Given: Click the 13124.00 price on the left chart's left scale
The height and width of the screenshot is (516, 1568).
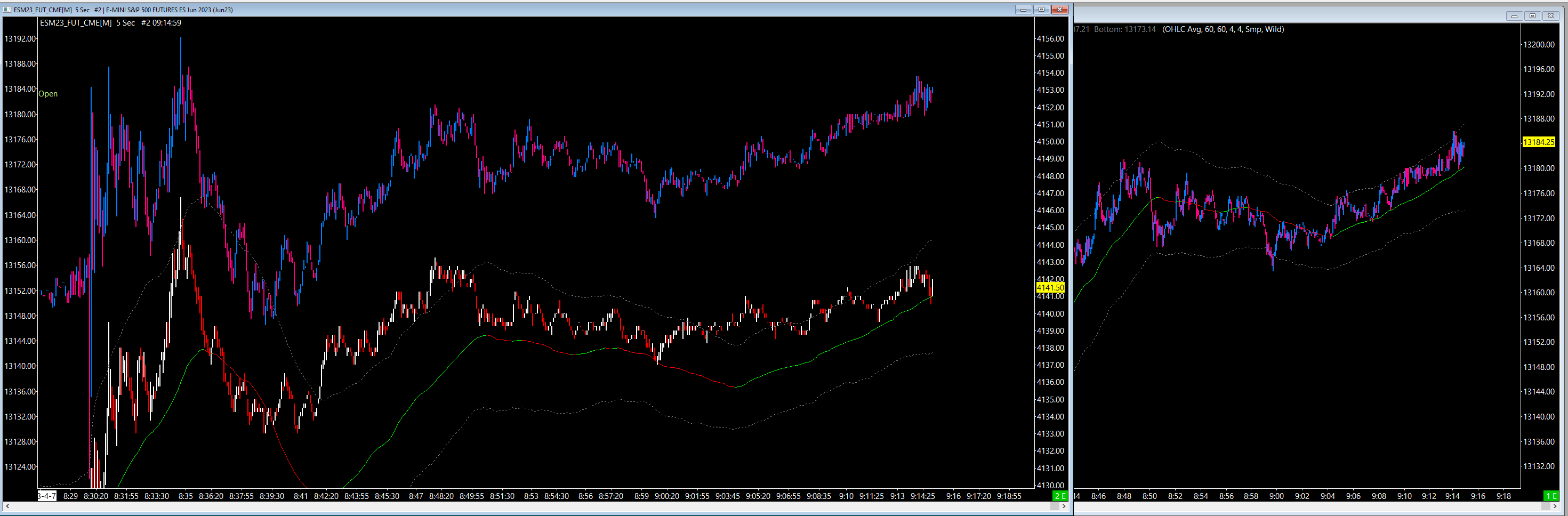Looking at the screenshot, I should click(20, 467).
